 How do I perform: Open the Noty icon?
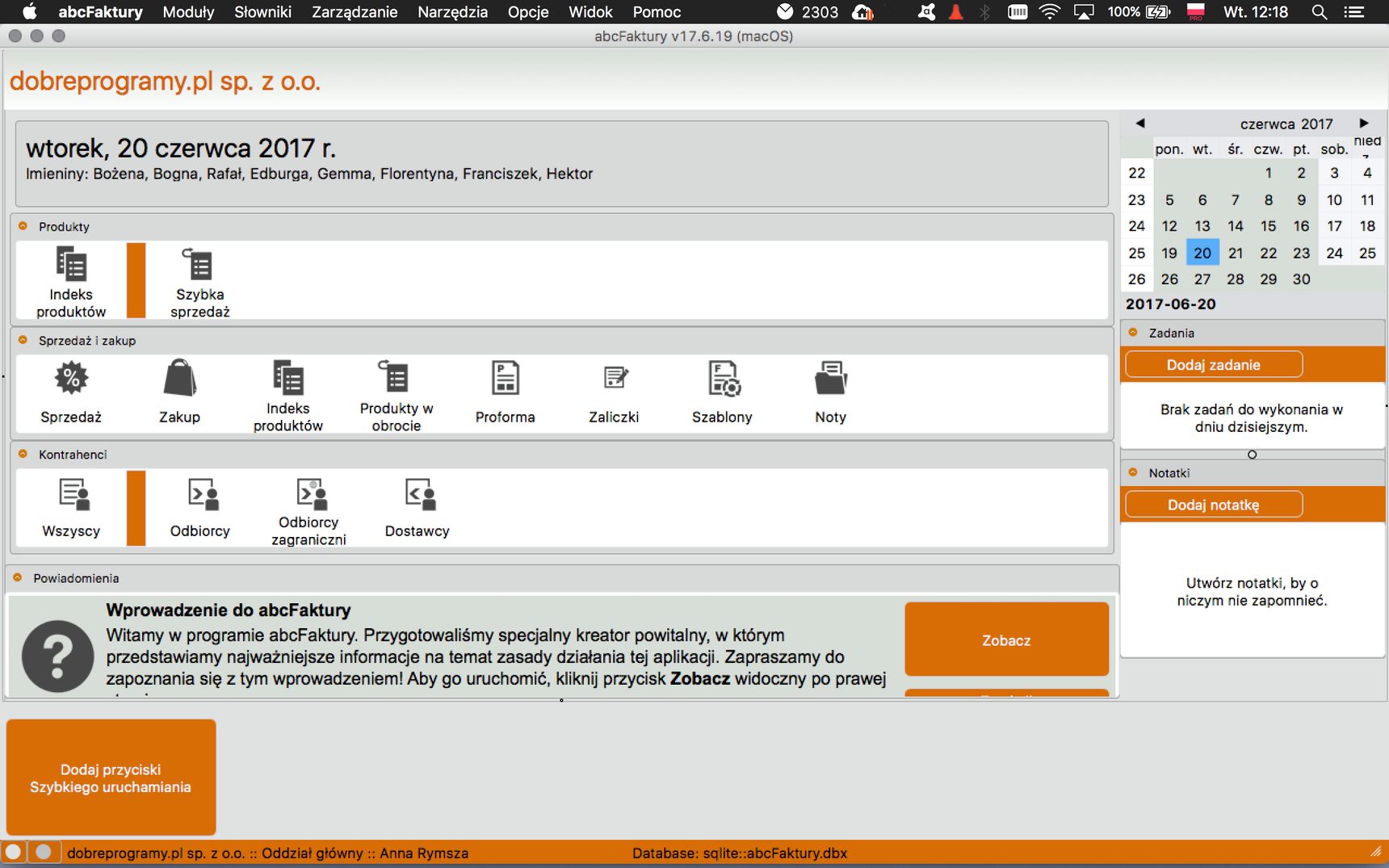click(x=830, y=392)
